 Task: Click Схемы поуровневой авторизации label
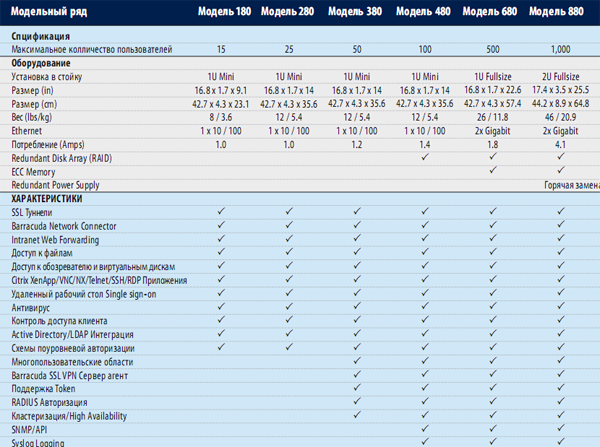(73, 348)
